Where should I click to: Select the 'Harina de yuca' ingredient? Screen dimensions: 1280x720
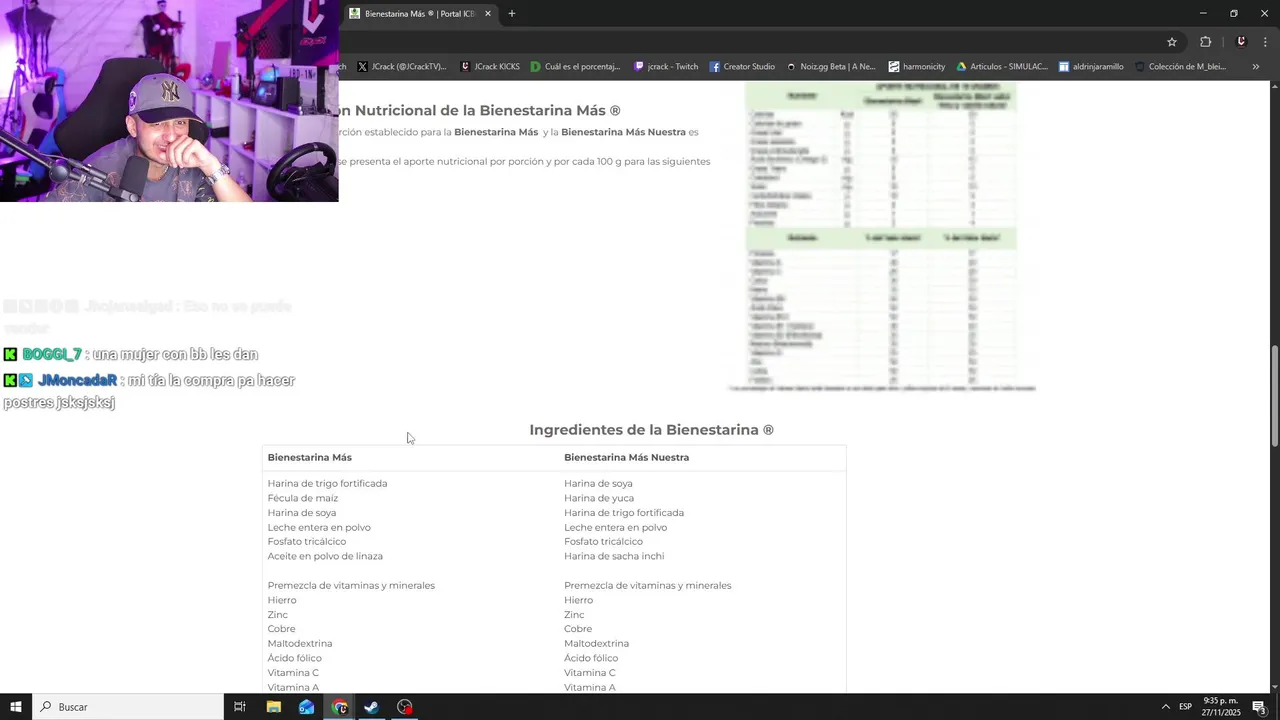[599, 498]
